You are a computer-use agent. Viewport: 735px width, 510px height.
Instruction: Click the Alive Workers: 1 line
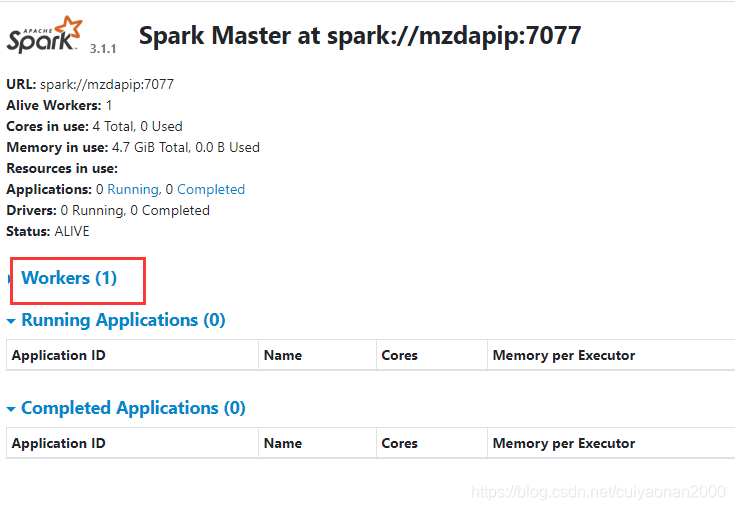pyautogui.click(x=59, y=105)
